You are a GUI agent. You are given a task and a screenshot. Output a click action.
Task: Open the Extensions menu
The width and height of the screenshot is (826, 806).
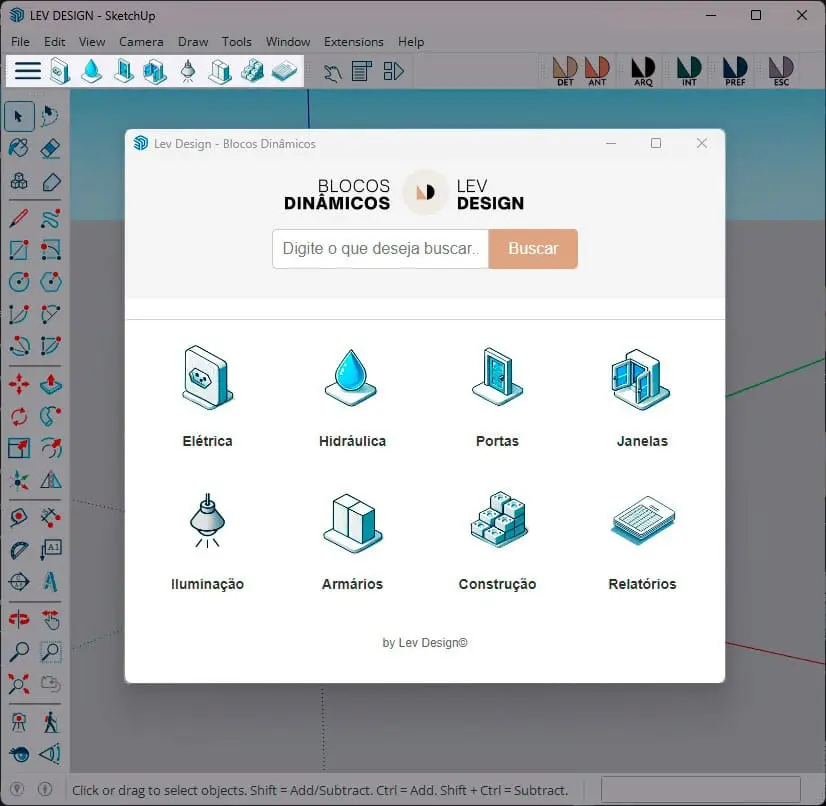(x=353, y=42)
